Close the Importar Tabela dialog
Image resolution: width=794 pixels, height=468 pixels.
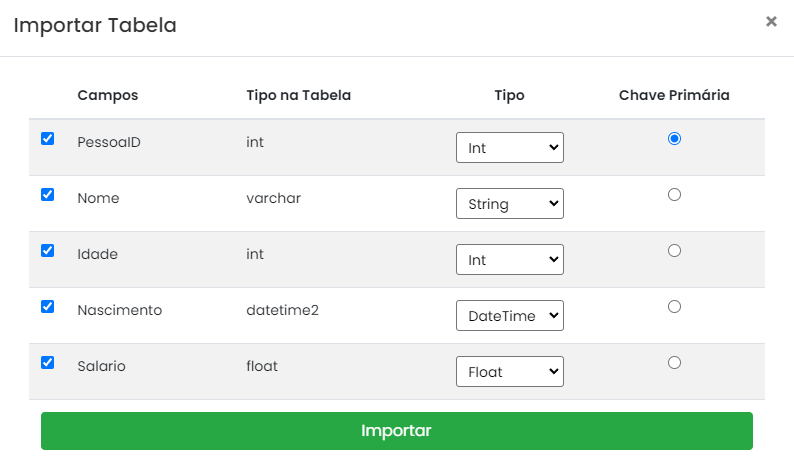coord(771,21)
